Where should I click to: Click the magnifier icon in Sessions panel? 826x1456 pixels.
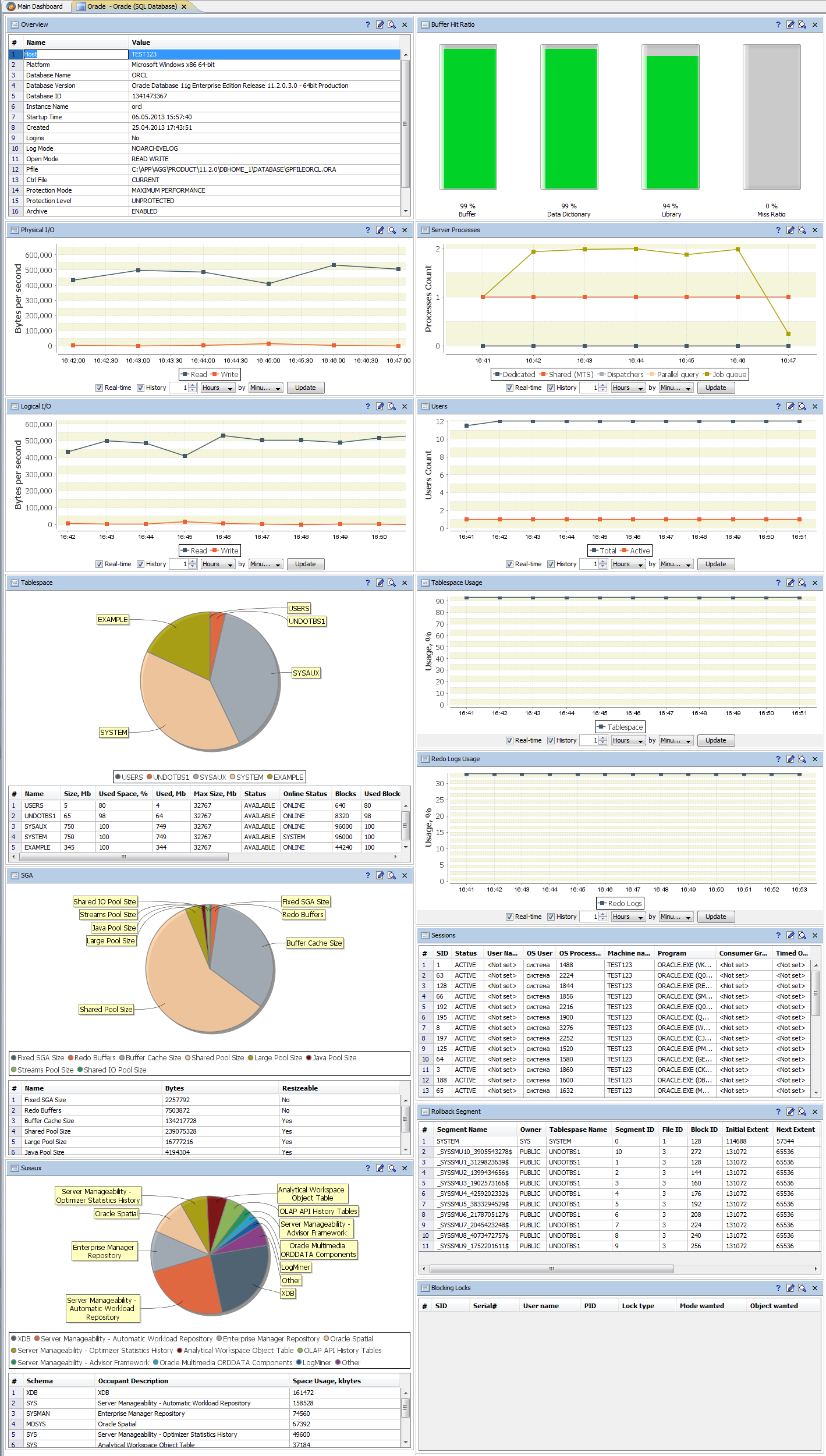tap(802, 935)
